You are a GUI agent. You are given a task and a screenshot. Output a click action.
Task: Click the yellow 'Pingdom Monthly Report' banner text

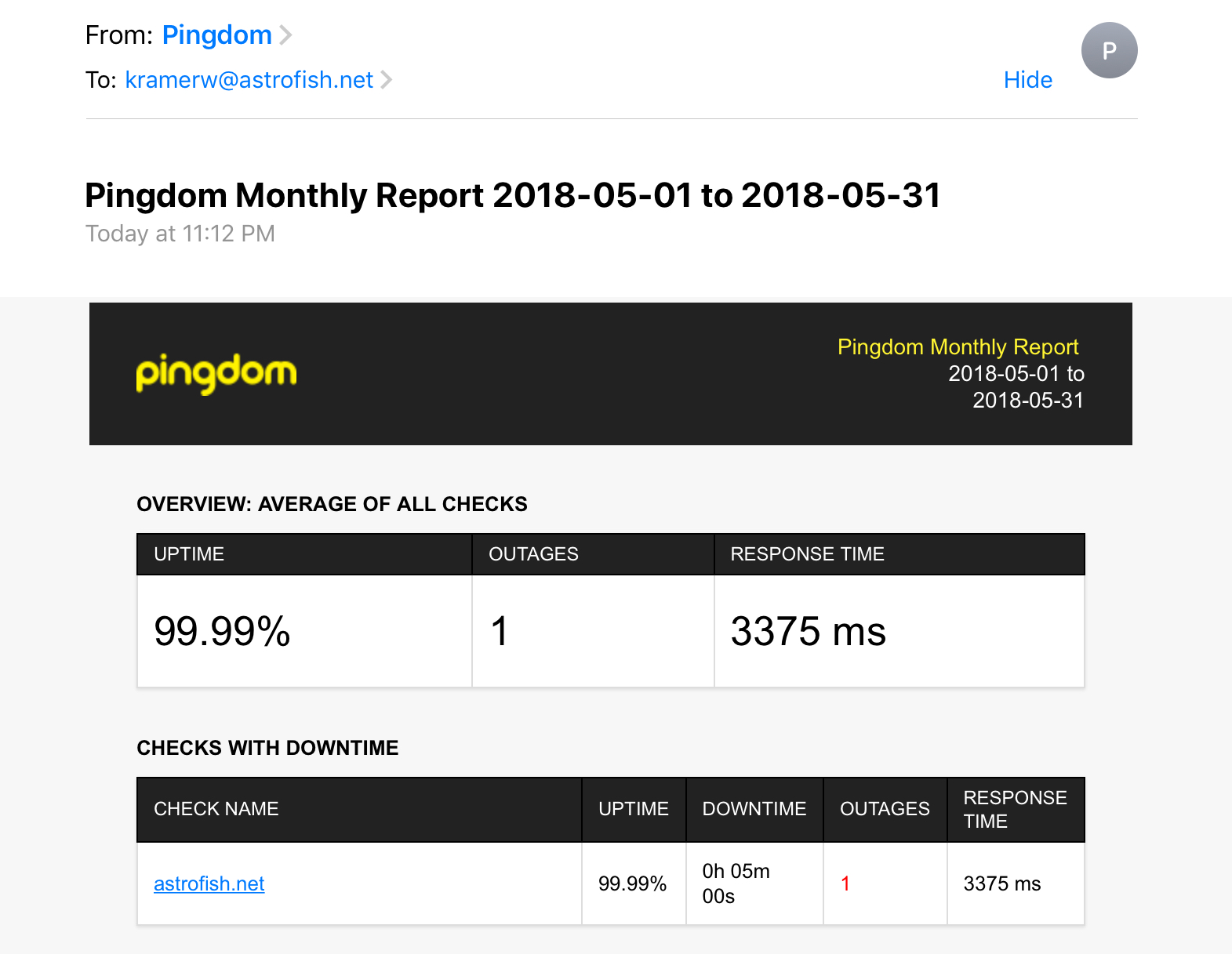pos(958,346)
